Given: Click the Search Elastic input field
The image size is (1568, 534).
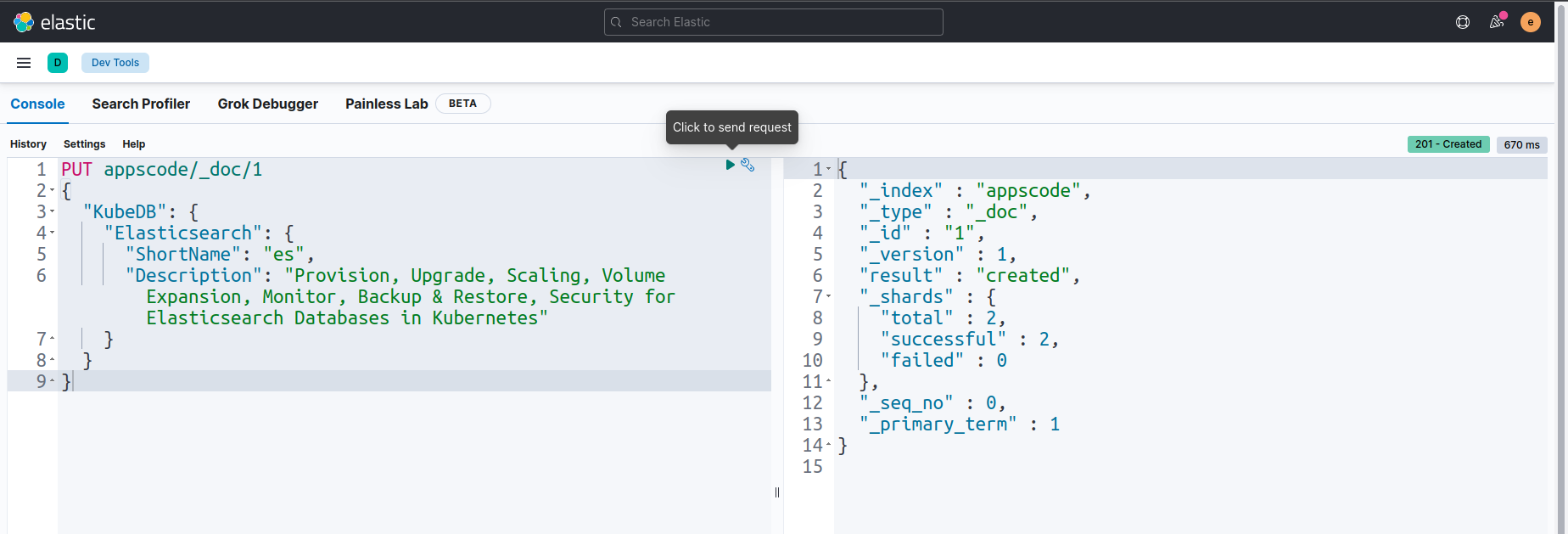Looking at the screenshot, I should click(773, 22).
